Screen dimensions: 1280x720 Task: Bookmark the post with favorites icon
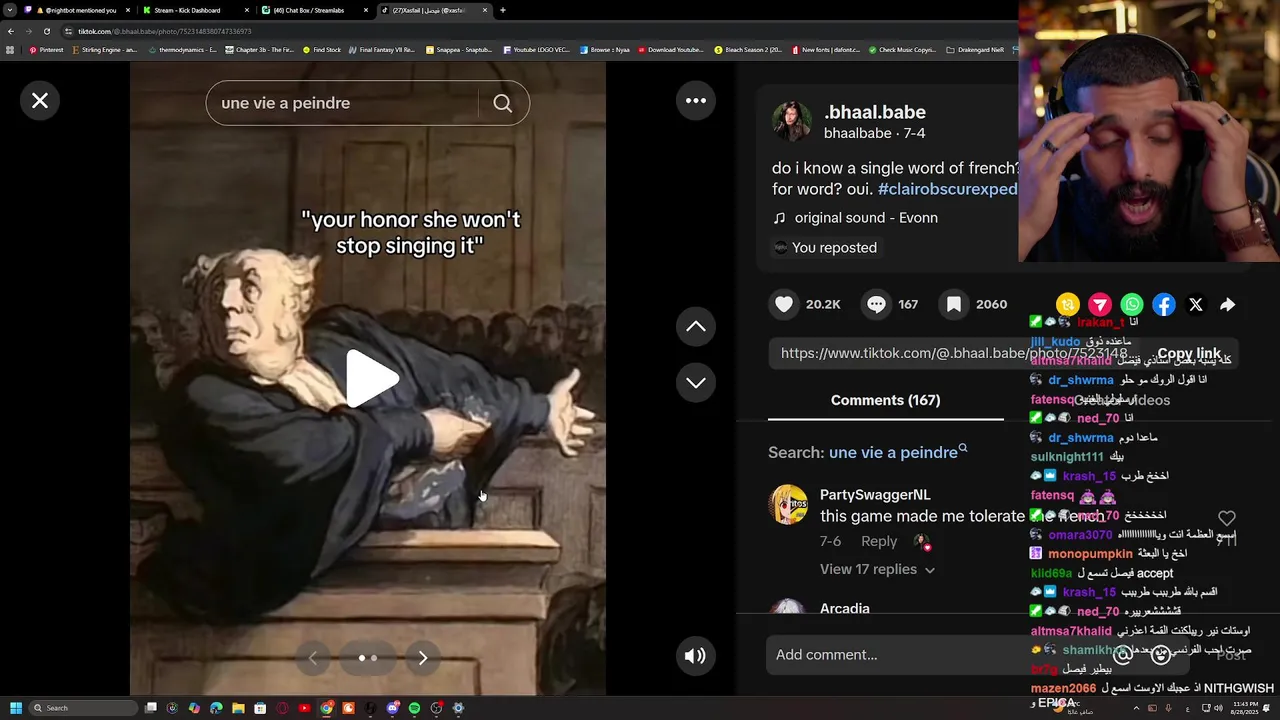954,304
